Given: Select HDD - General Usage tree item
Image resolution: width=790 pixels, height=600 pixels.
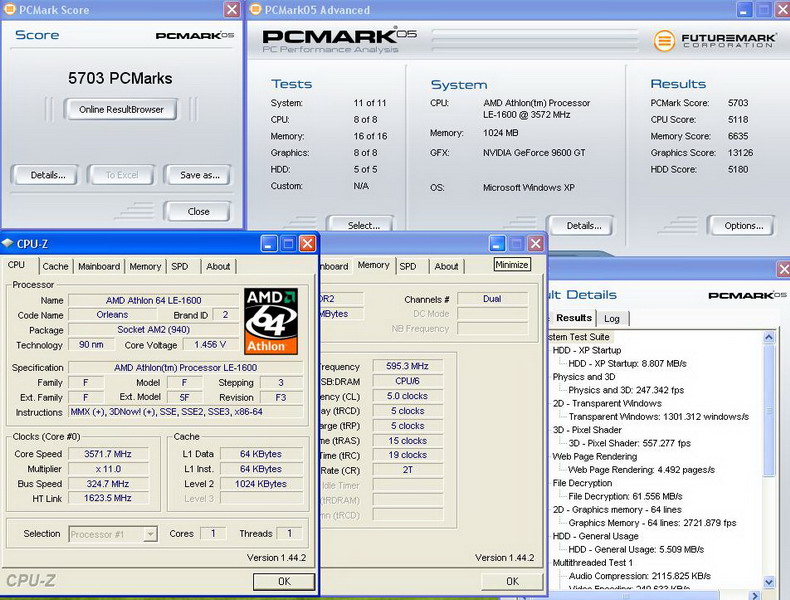Looking at the screenshot, I should [x=595, y=536].
